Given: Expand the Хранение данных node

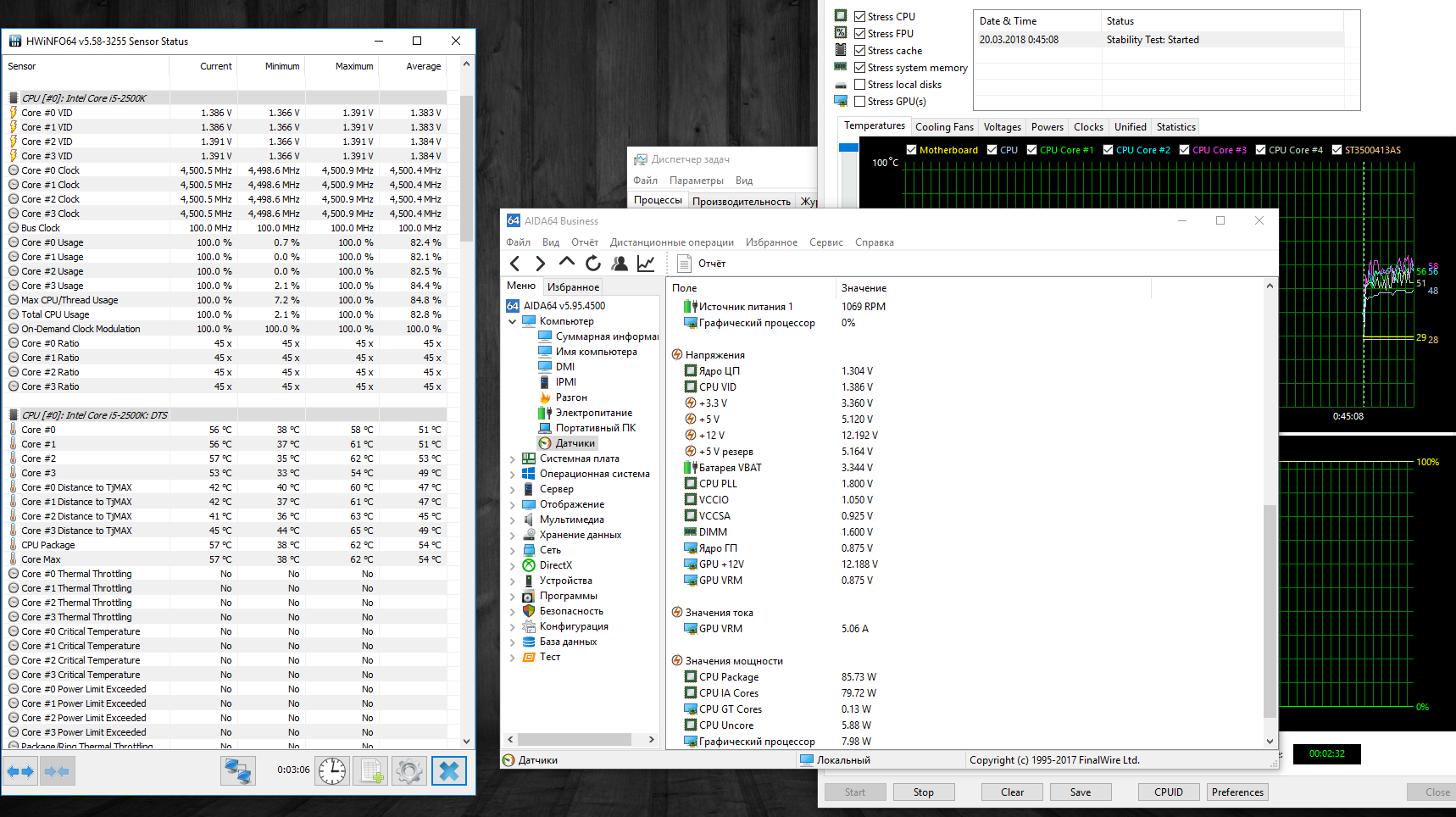Looking at the screenshot, I should click(512, 535).
